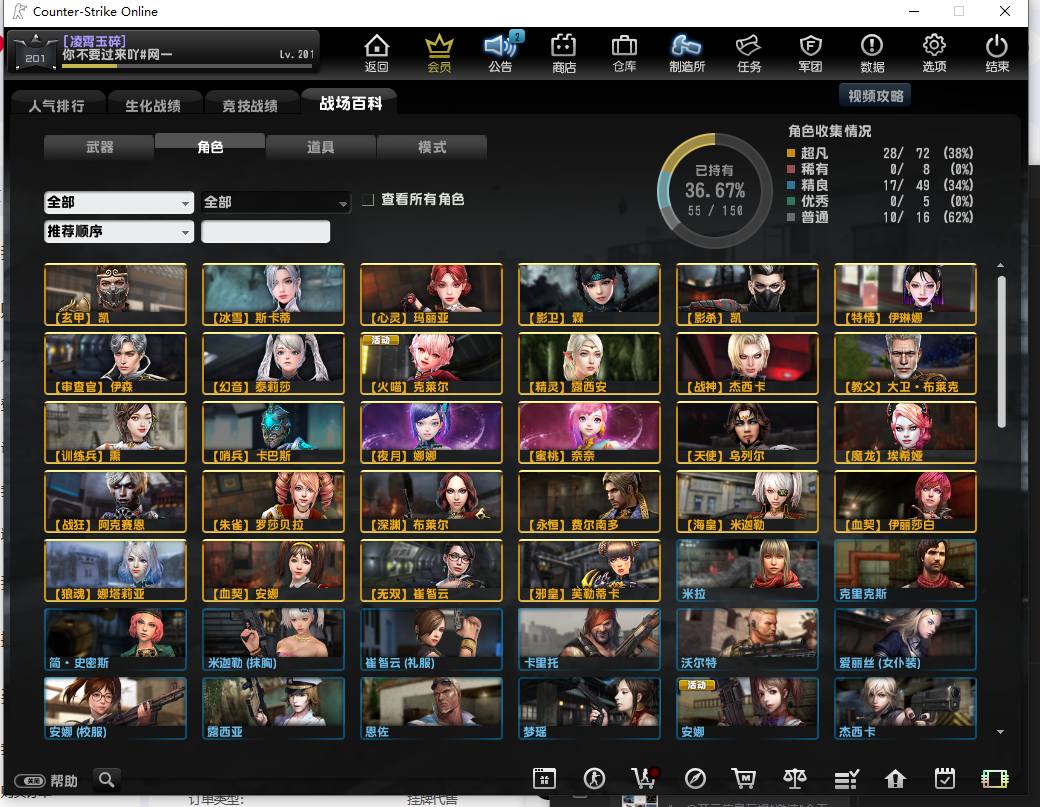Click the 结束 power icon
The height and width of the screenshot is (807, 1040).
(997, 53)
